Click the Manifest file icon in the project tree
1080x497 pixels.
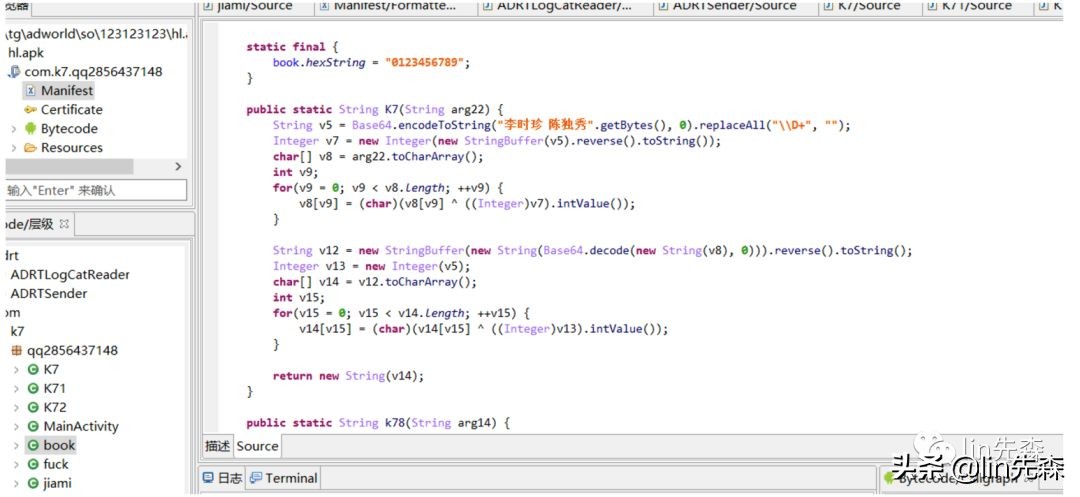tap(30, 91)
